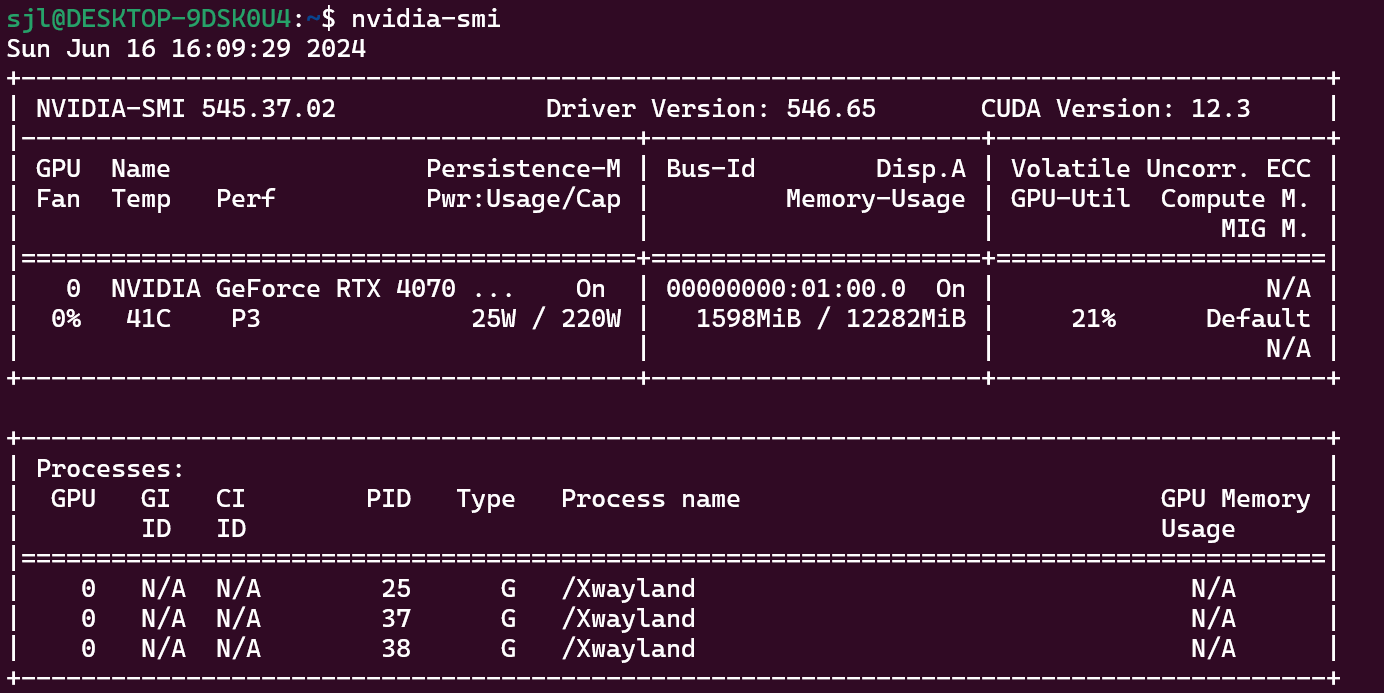
Task: Click the /Xwayland entry for PID 37
Action: 628,619
